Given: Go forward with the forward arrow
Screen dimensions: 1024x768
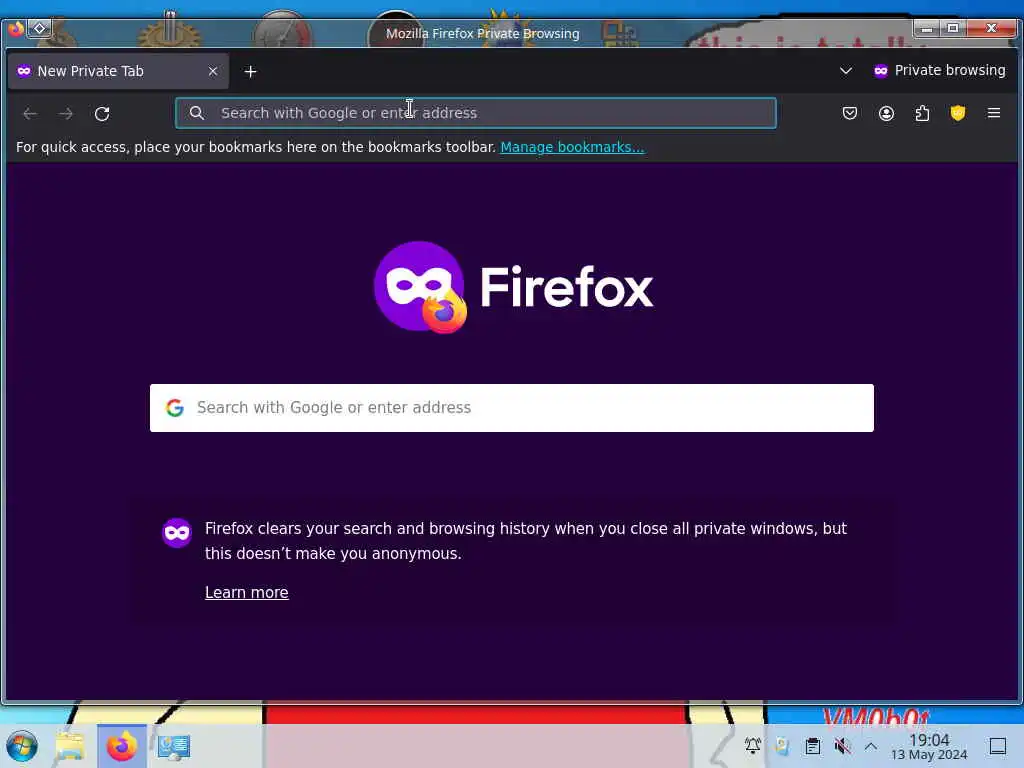Looking at the screenshot, I should click(66, 114).
